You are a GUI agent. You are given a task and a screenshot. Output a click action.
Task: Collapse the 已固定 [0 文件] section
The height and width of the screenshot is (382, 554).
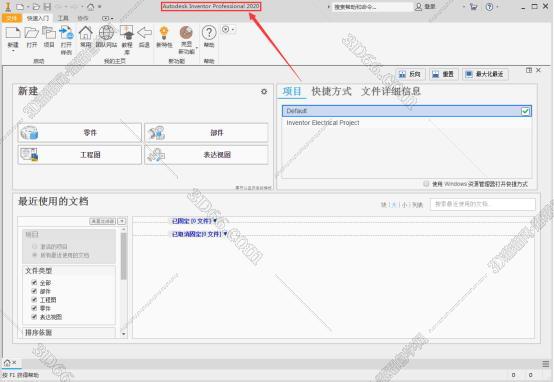[x=215, y=221]
